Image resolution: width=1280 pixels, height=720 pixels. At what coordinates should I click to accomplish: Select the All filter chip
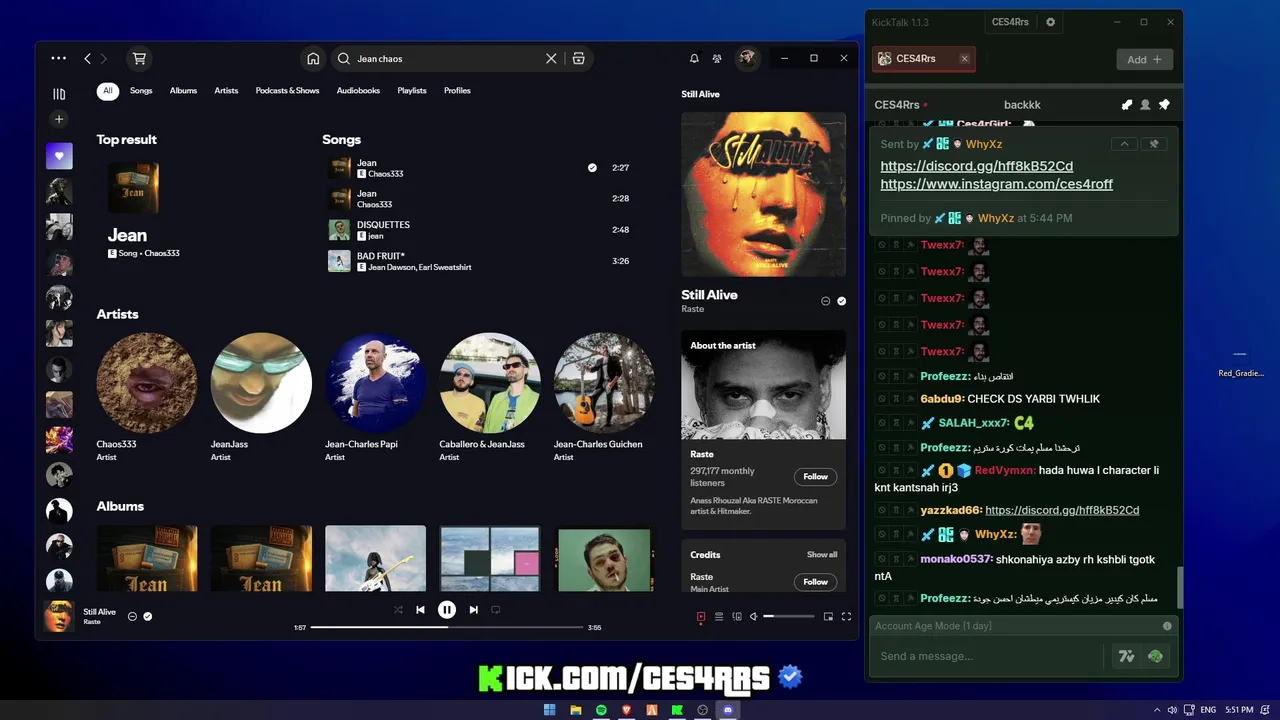107,91
